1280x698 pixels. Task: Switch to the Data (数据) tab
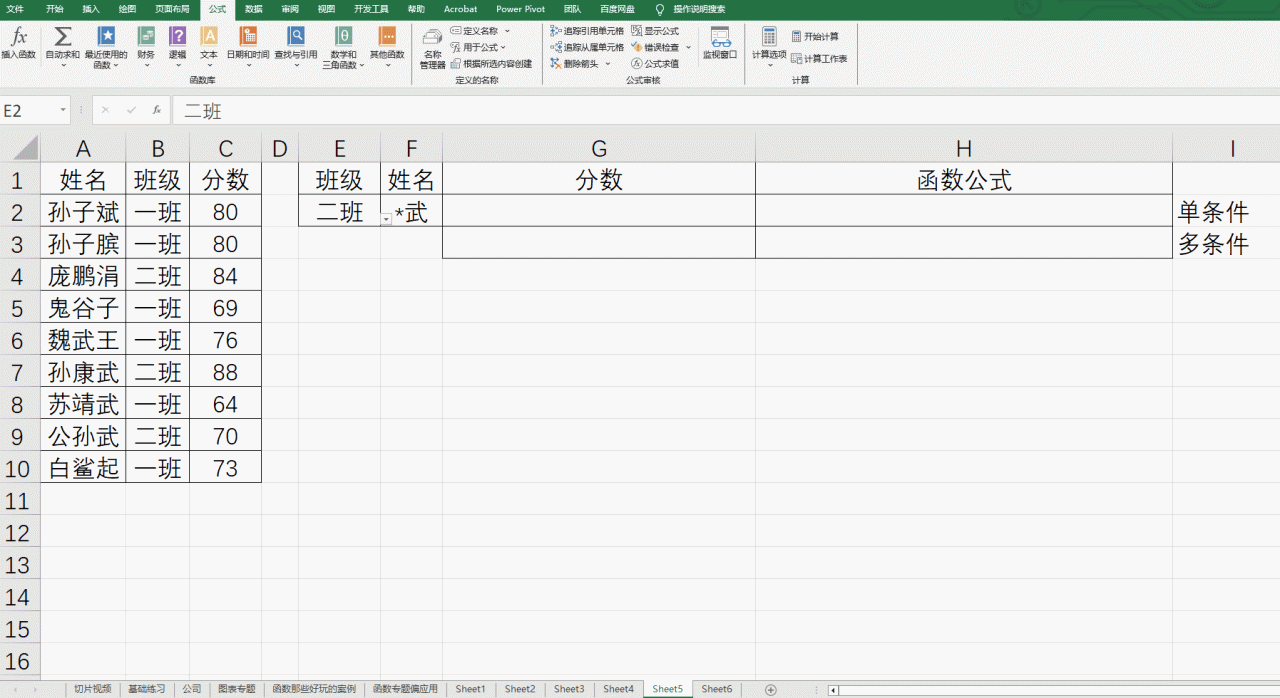(x=254, y=9)
